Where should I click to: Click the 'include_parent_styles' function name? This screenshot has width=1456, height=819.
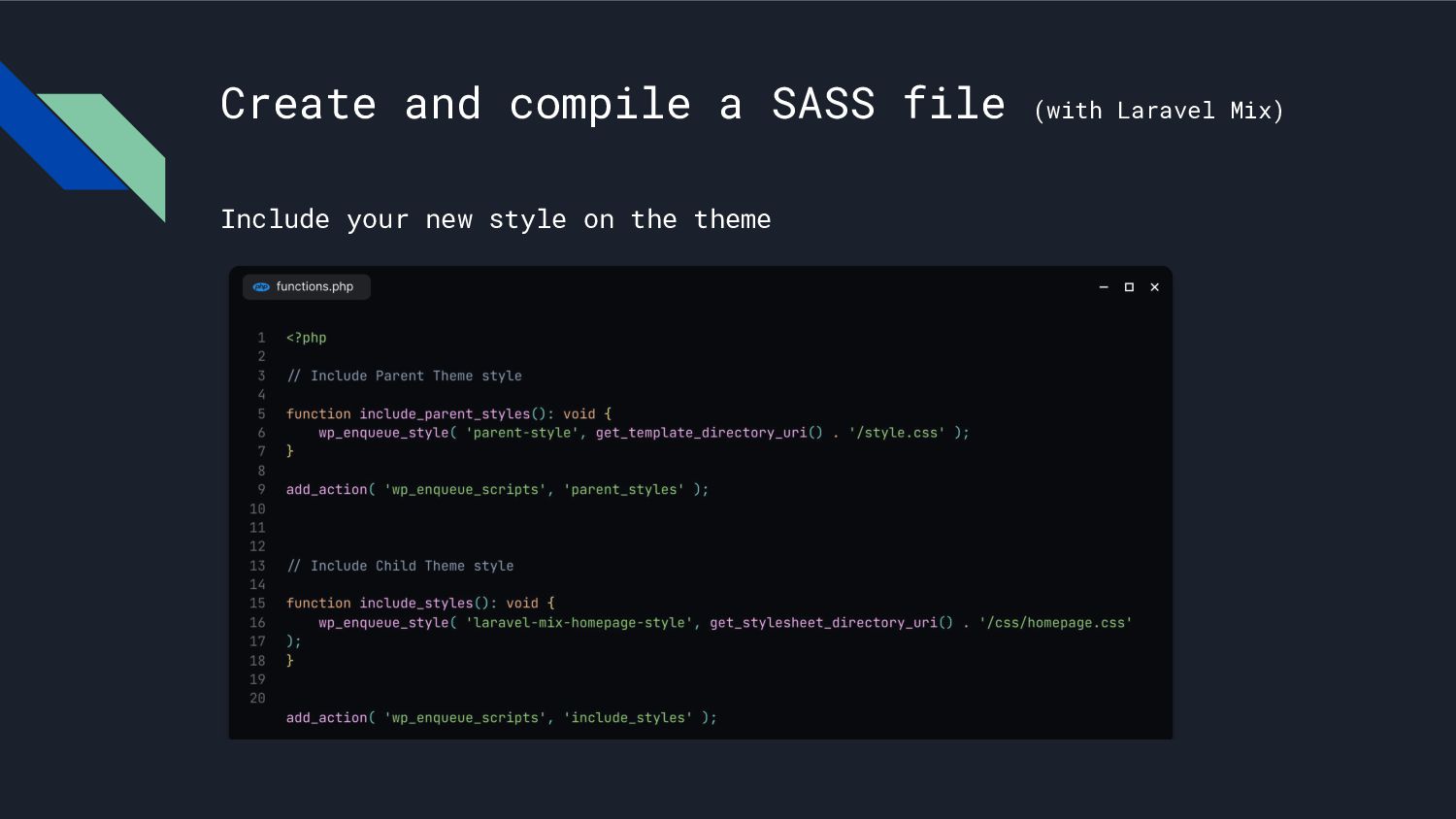tap(445, 413)
